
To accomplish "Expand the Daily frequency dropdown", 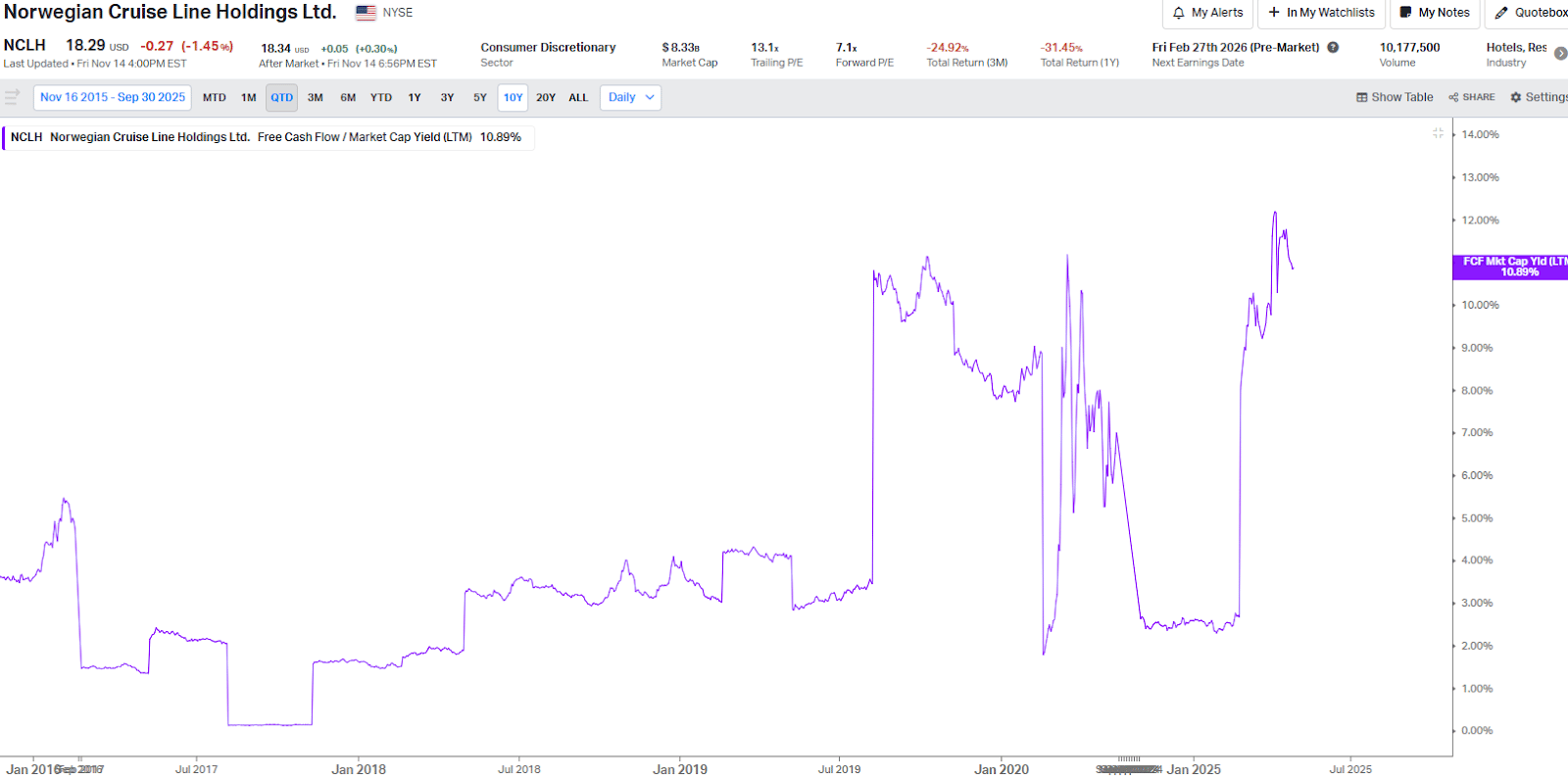I will click(630, 98).
